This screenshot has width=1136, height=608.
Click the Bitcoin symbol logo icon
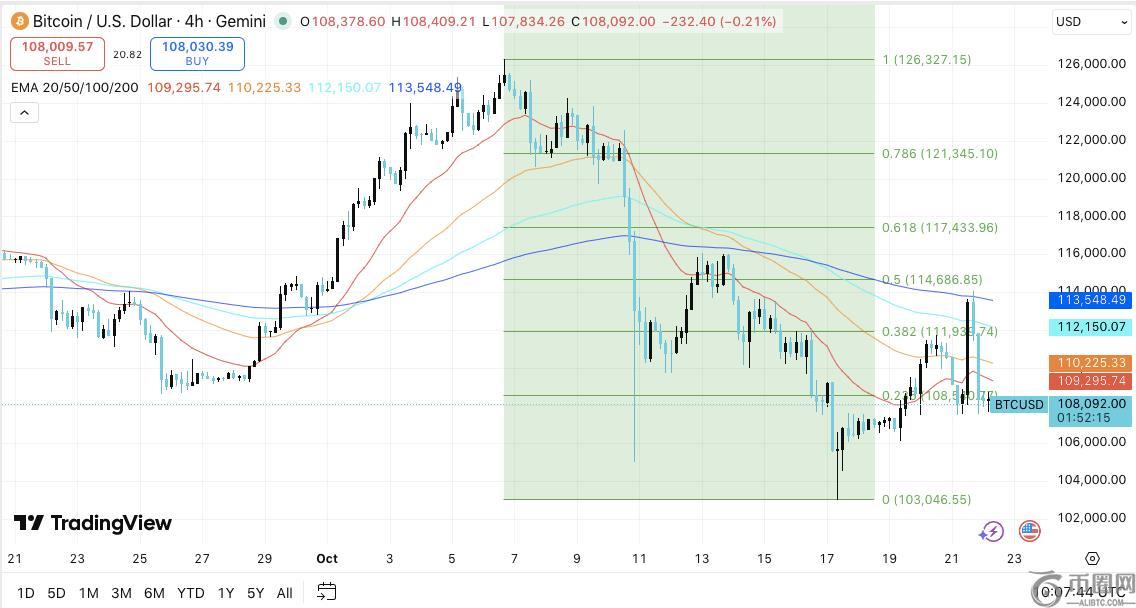[18, 21]
